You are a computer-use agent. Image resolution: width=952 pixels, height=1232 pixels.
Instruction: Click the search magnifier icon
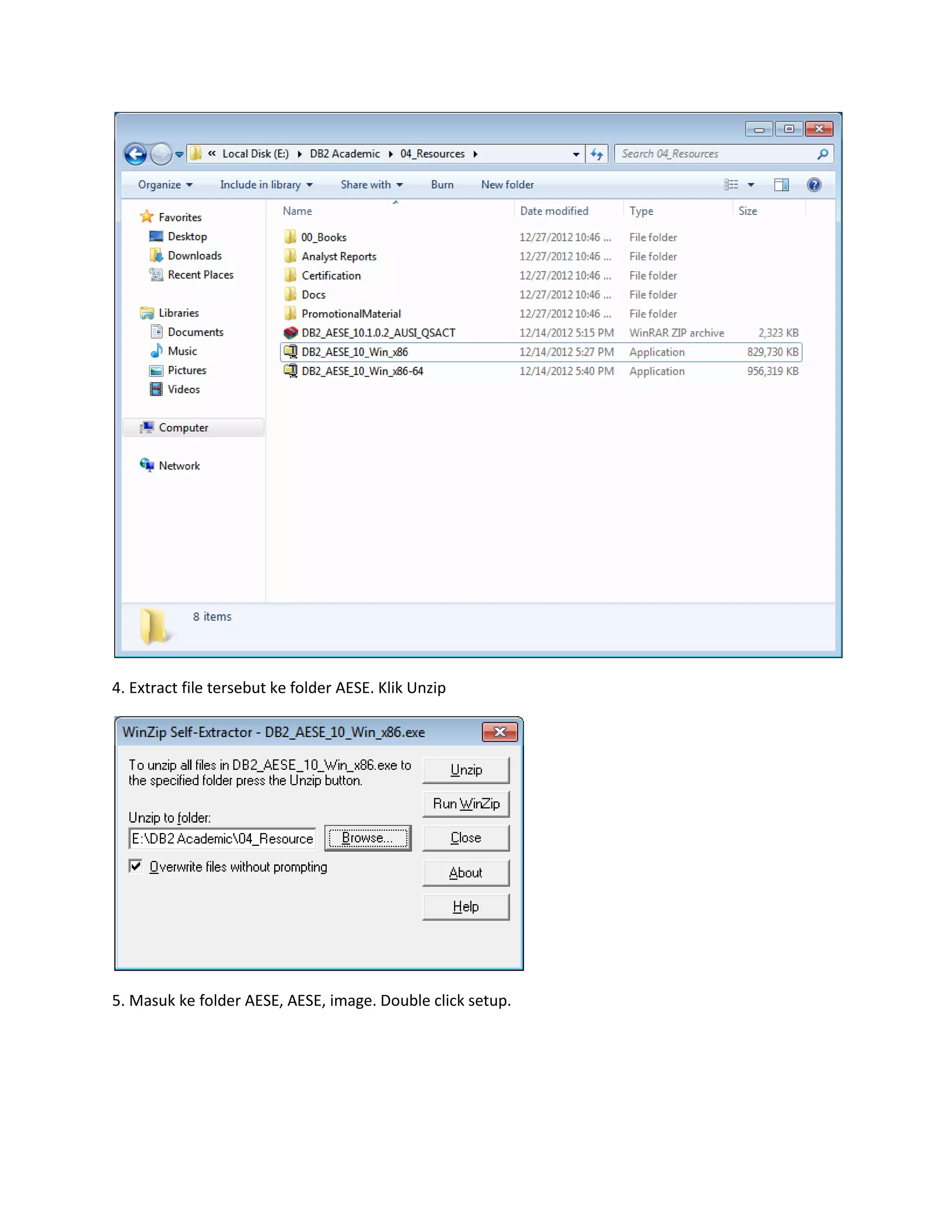(822, 154)
